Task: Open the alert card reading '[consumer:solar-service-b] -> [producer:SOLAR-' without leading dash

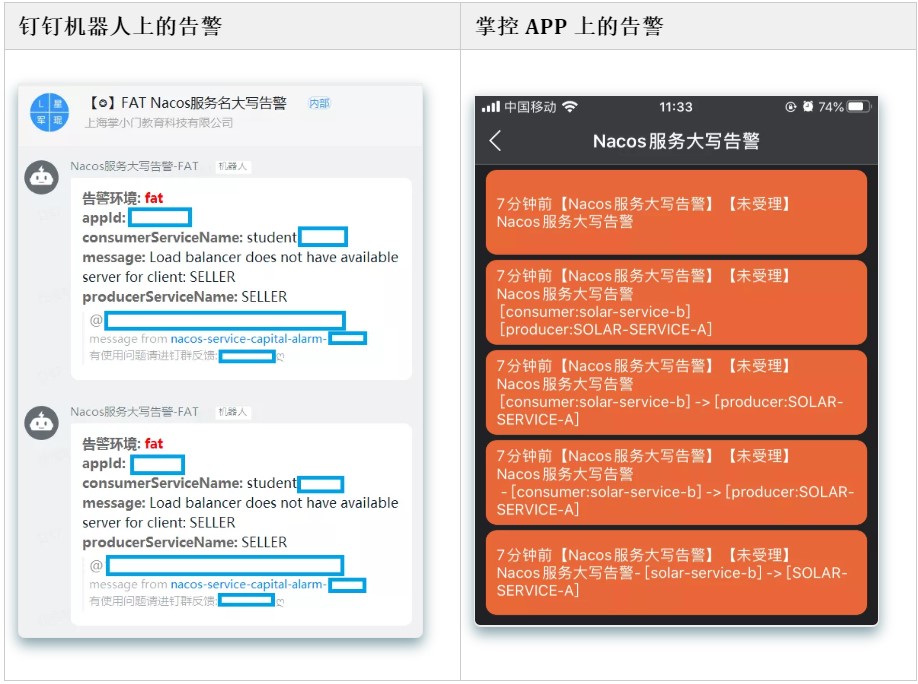Action: tap(676, 392)
